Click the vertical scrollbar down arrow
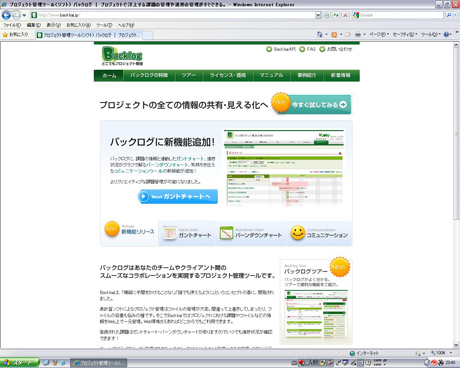This screenshot has height=368, width=460. point(456,345)
